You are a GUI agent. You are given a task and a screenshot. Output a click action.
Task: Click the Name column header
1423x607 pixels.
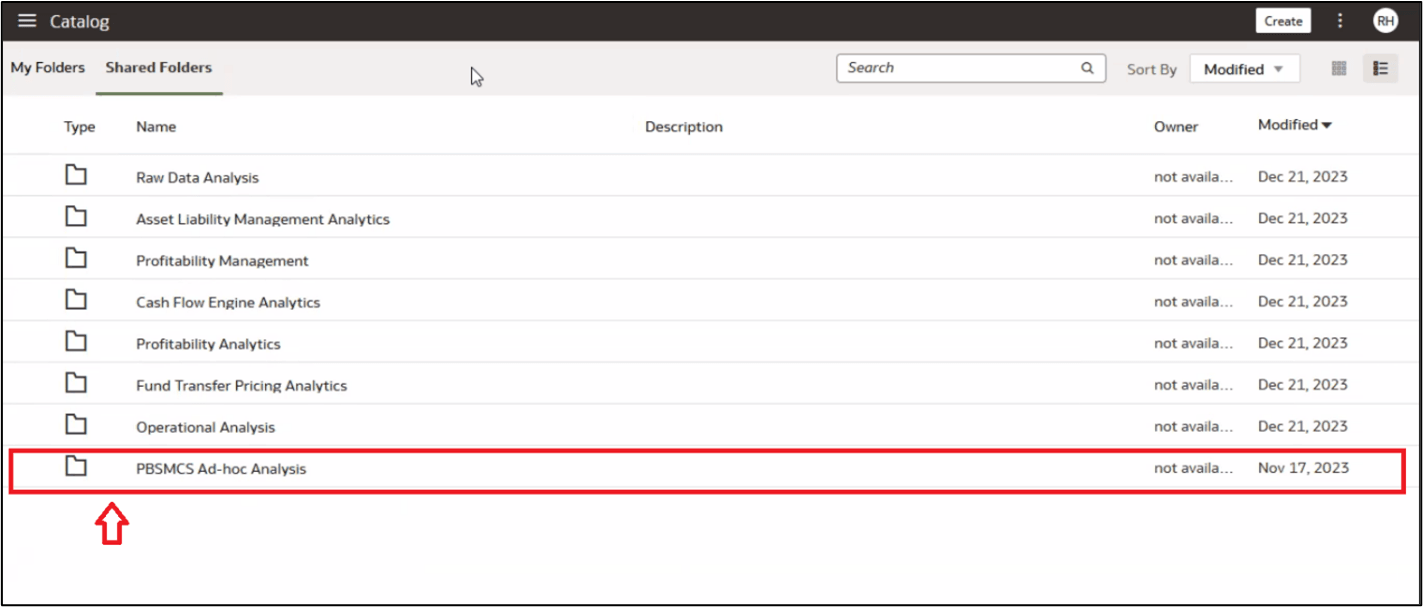[156, 126]
